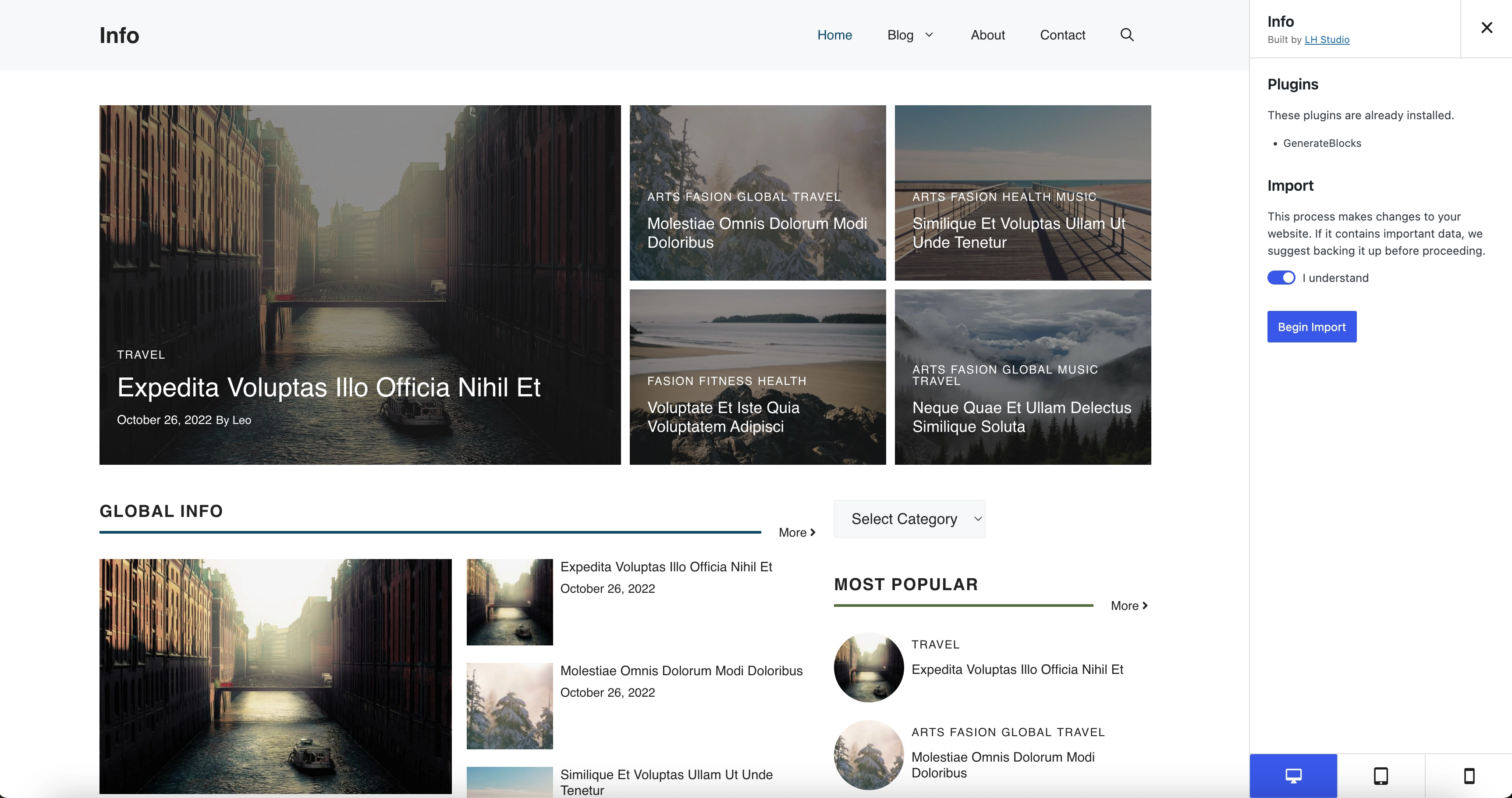This screenshot has height=798, width=1512.
Task: Click the MOST POPULAR section heading
Action: click(906, 584)
